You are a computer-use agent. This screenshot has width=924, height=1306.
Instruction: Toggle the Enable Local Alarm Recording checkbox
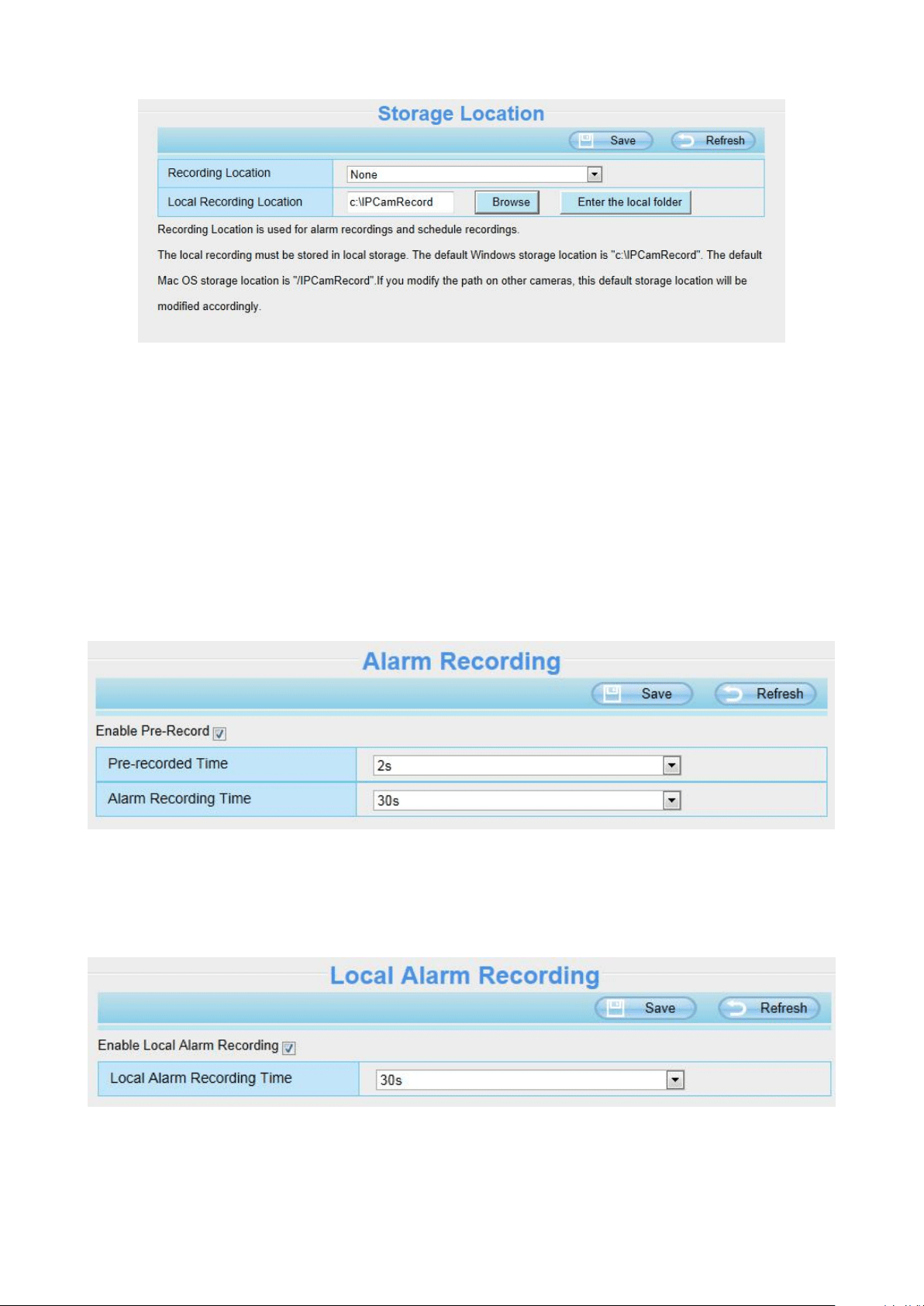coord(289,1048)
